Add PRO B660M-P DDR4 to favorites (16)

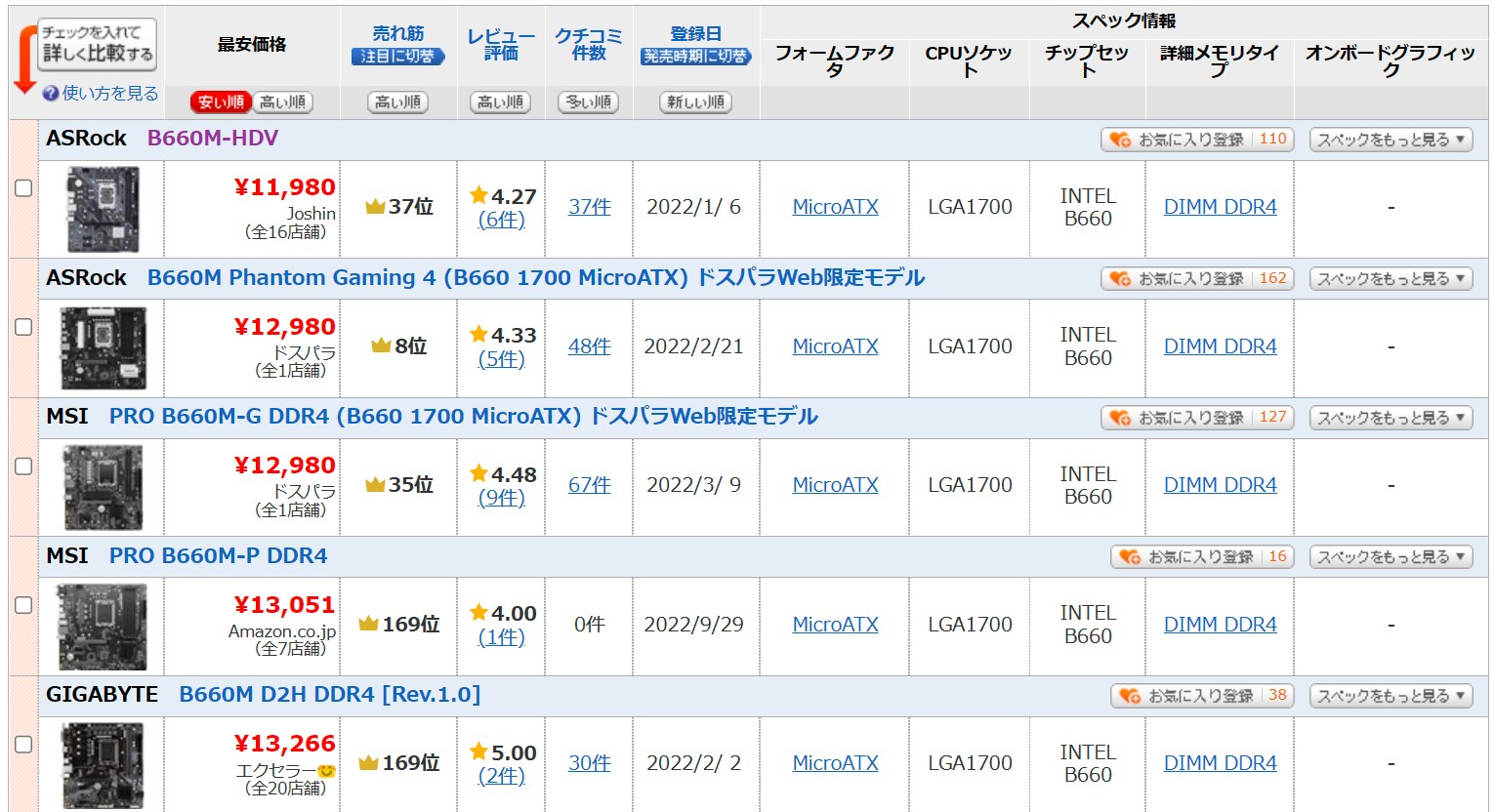coord(1202,556)
